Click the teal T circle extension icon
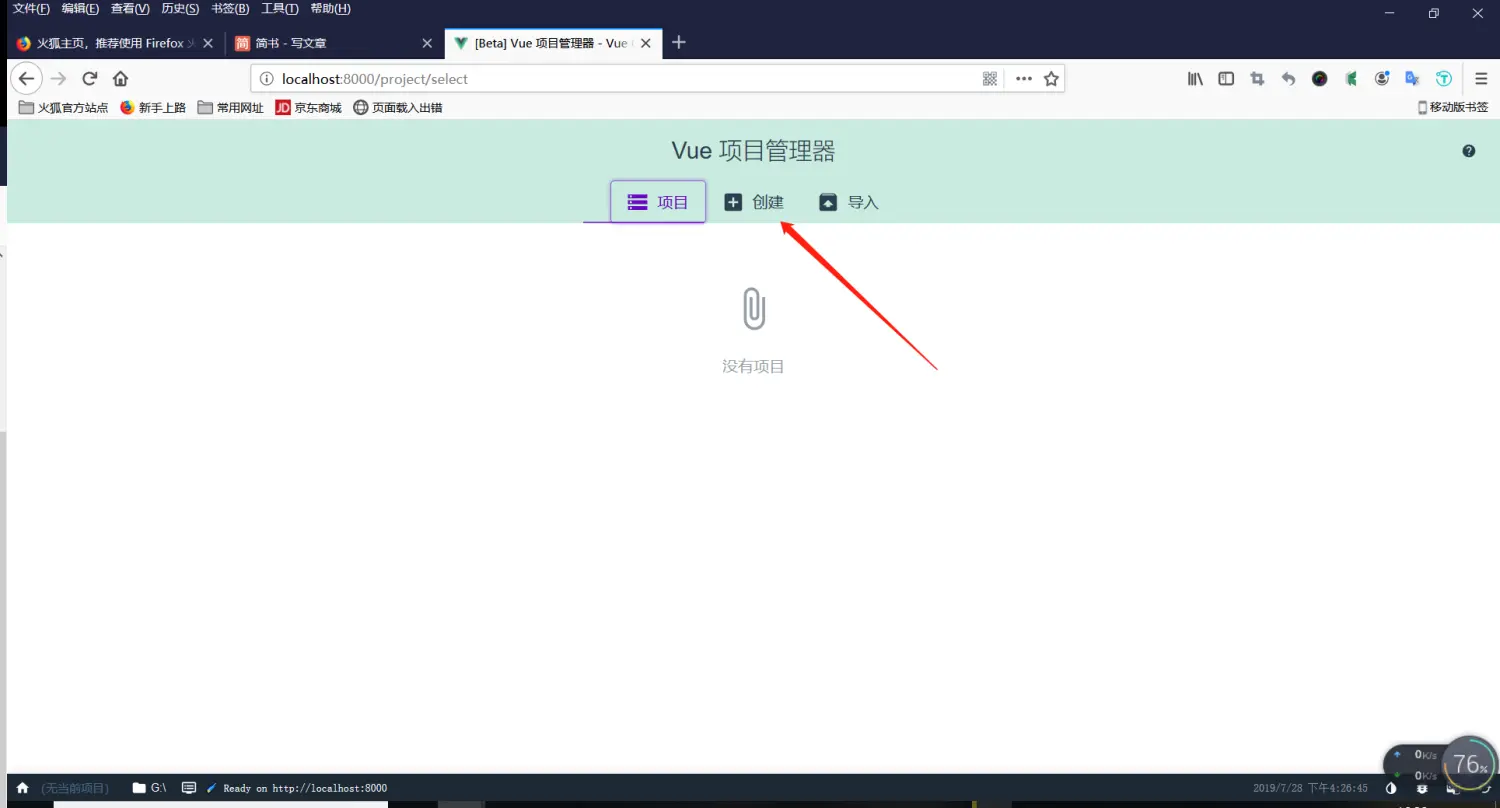The width and height of the screenshot is (1500, 808). 1444,79
